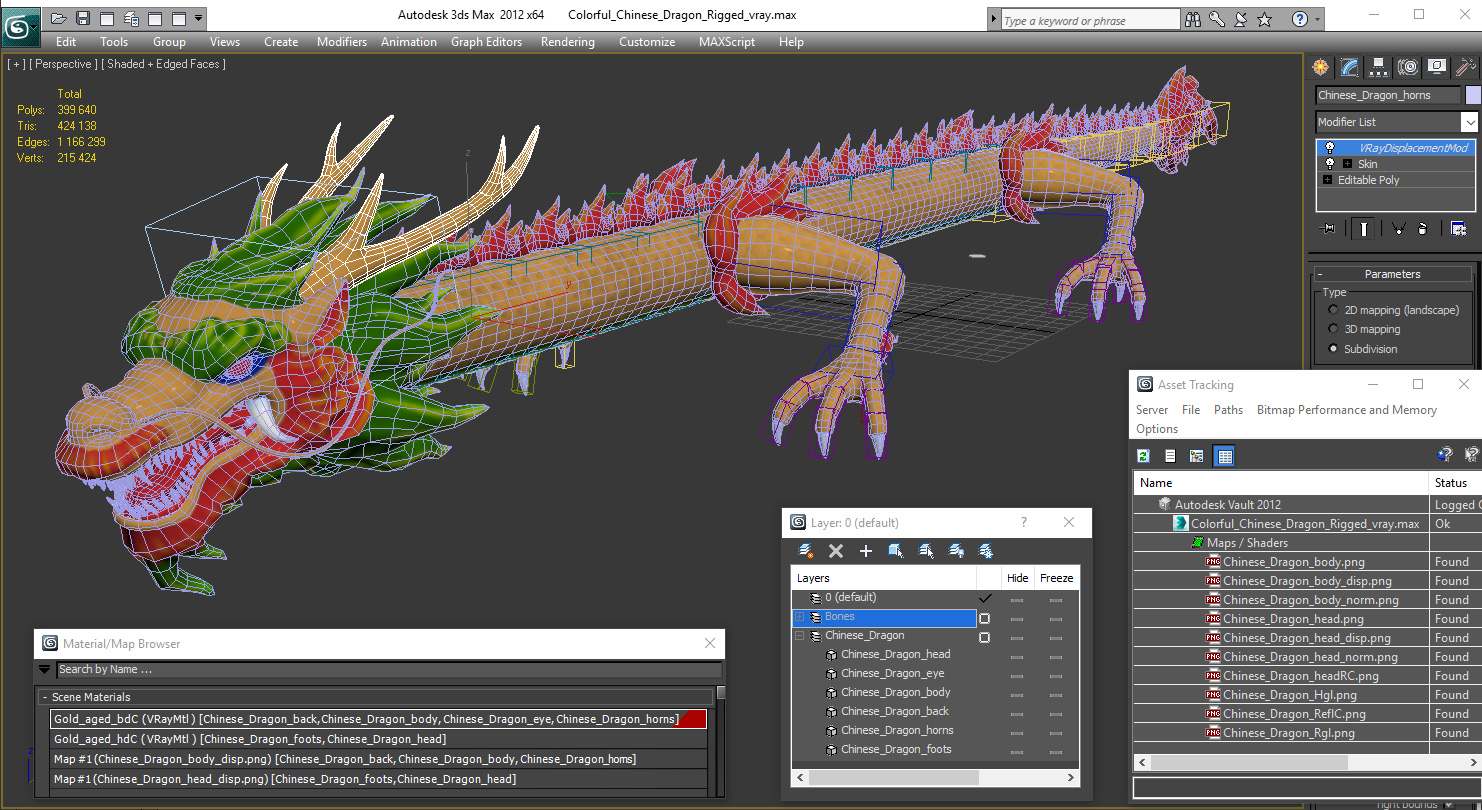Click object color swatch next to name field

click(1472, 95)
